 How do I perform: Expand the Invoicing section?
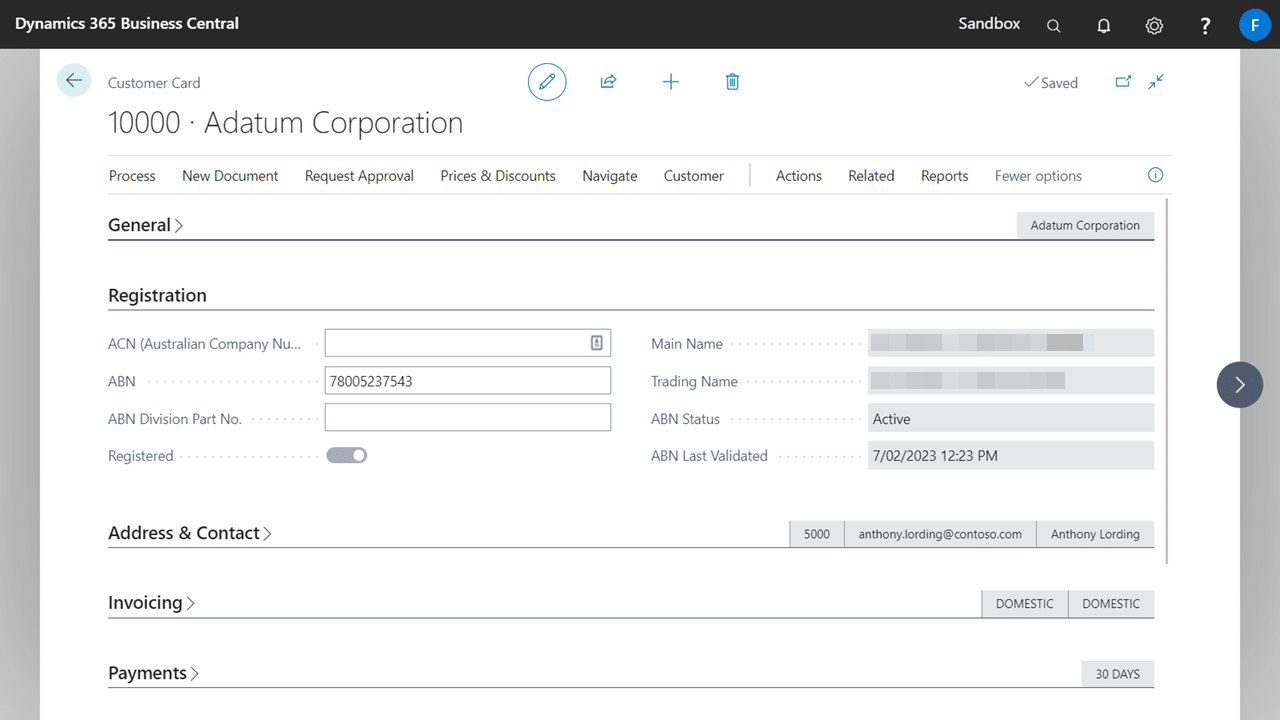[x=151, y=603]
